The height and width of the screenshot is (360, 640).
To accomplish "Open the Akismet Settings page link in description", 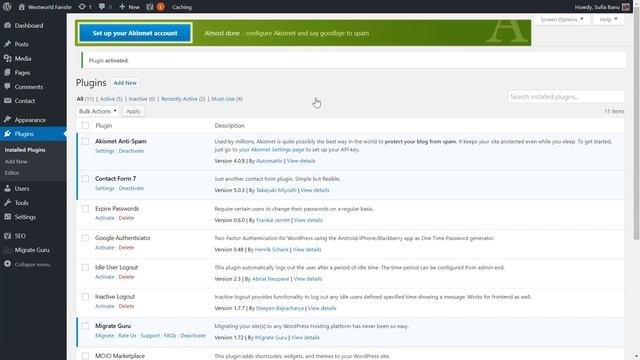I will point(271,149).
